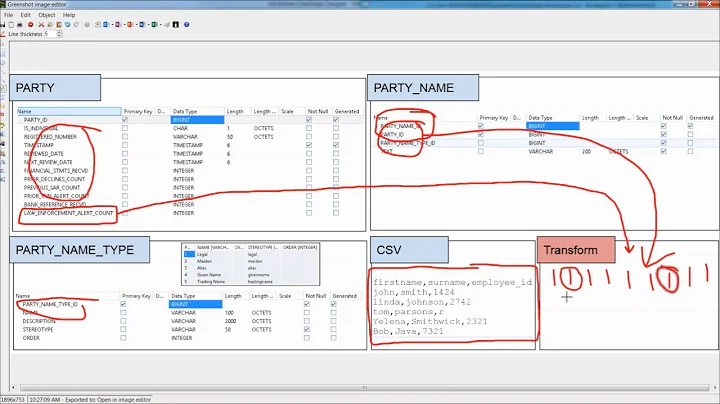This screenshot has height=404, width=720.
Task: Click the PARTY table title
Action: pyautogui.click(x=35, y=88)
